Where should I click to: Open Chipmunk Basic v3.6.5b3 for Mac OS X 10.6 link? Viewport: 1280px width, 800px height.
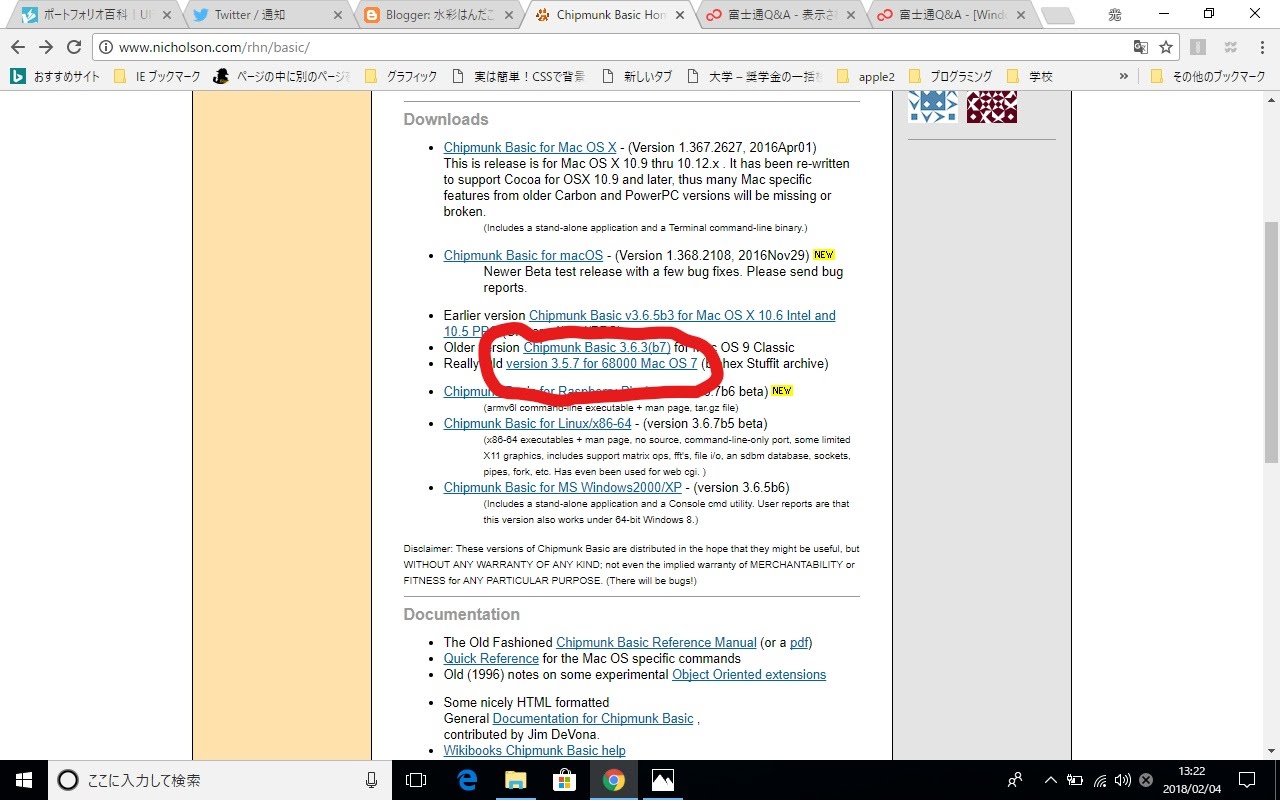[682, 316]
